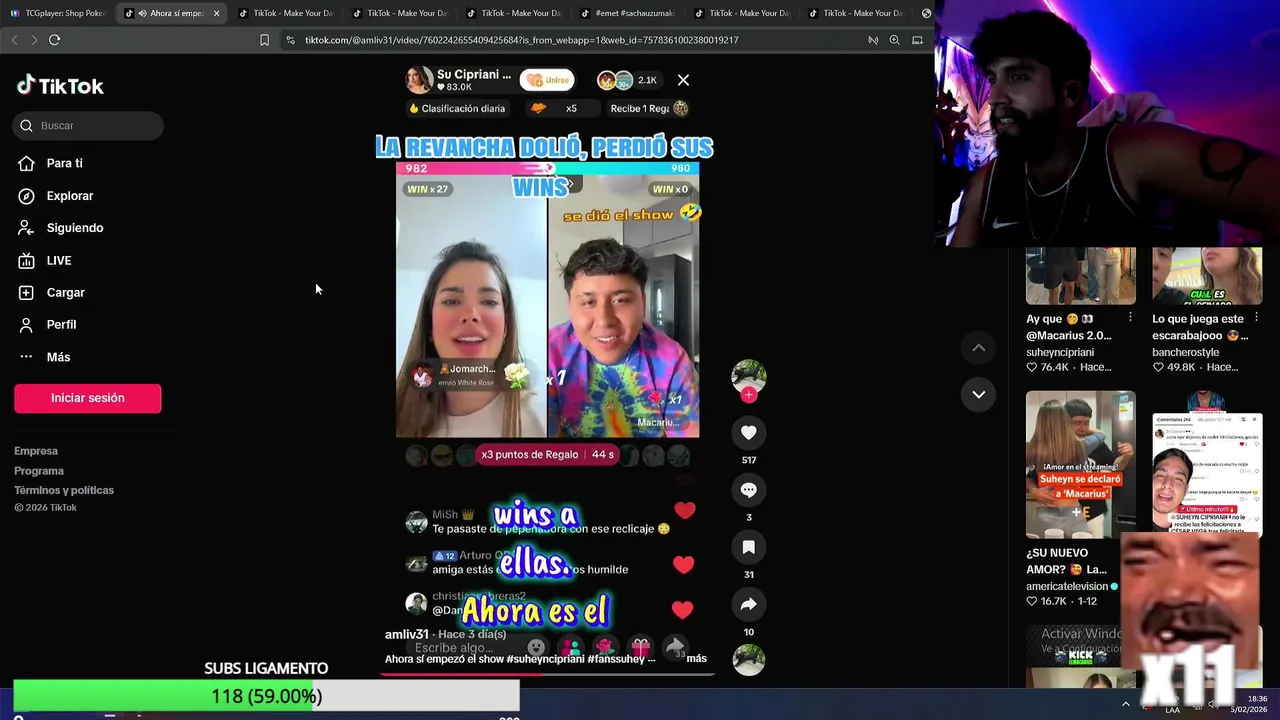Open the 'Lo que juega este escarabajooo' thumbnail
This screenshot has width=1280, height=720.
pyautogui.click(x=1207, y=276)
